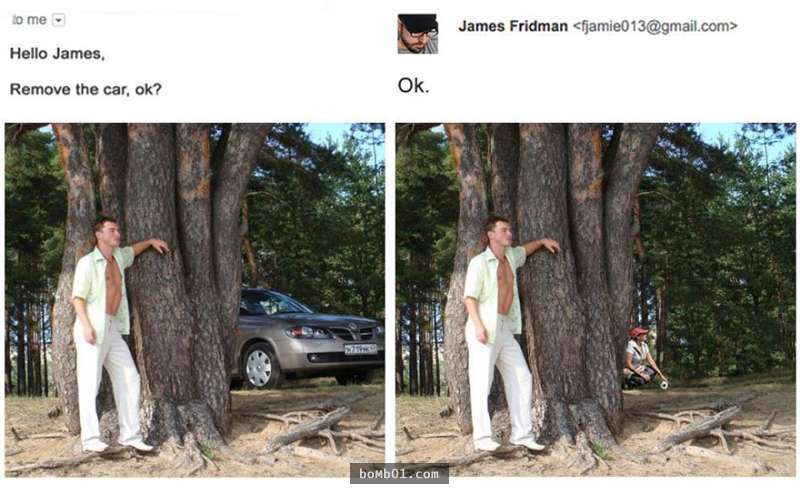Click the bomb01.com watermark
This screenshot has height=494, width=800.
click(x=399, y=474)
